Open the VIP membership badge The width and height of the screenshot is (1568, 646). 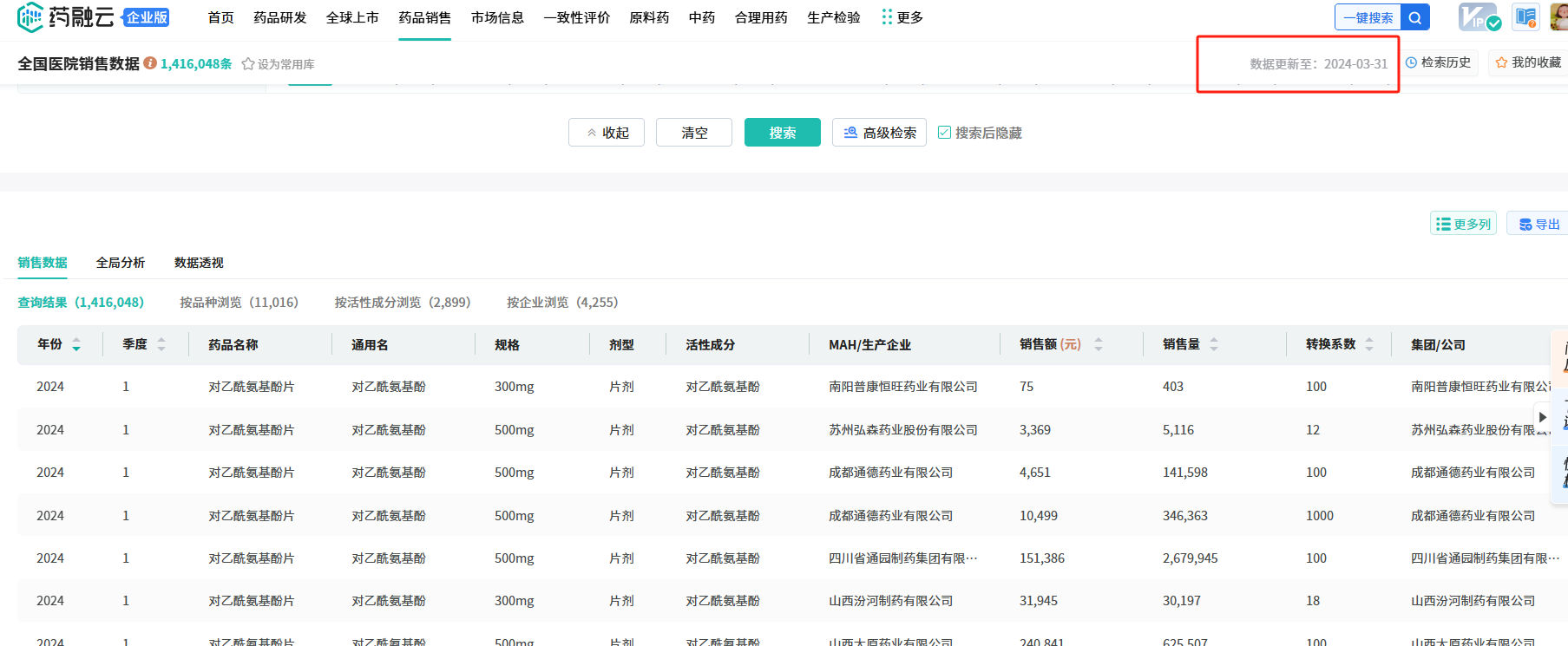point(1478,17)
